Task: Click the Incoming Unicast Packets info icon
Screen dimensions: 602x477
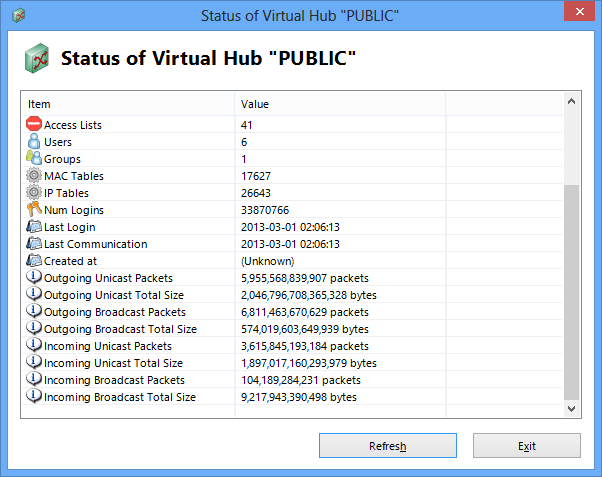Action: pyautogui.click(x=34, y=345)
